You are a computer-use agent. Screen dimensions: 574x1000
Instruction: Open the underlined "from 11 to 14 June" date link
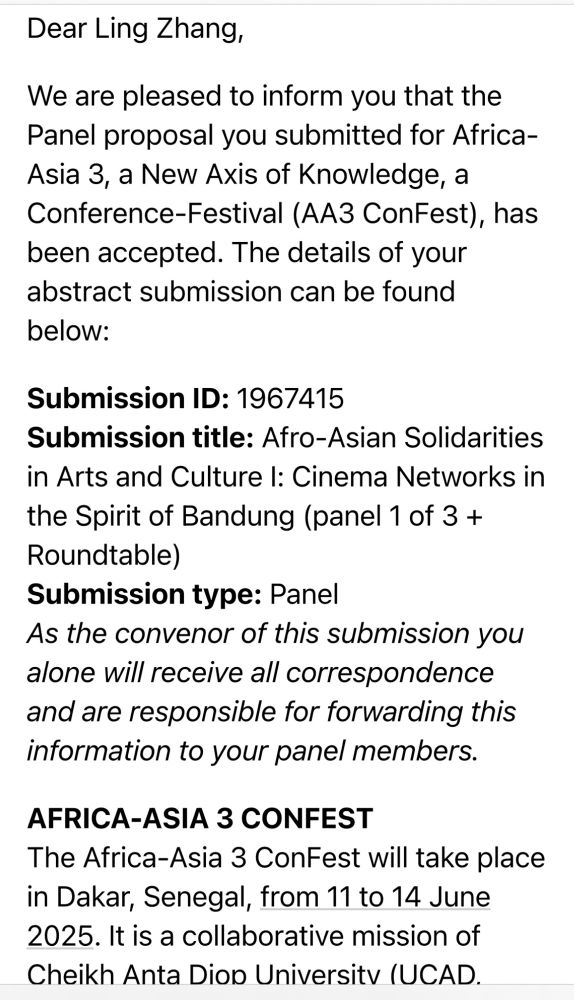pyautogui.click(x=376, y=897)
